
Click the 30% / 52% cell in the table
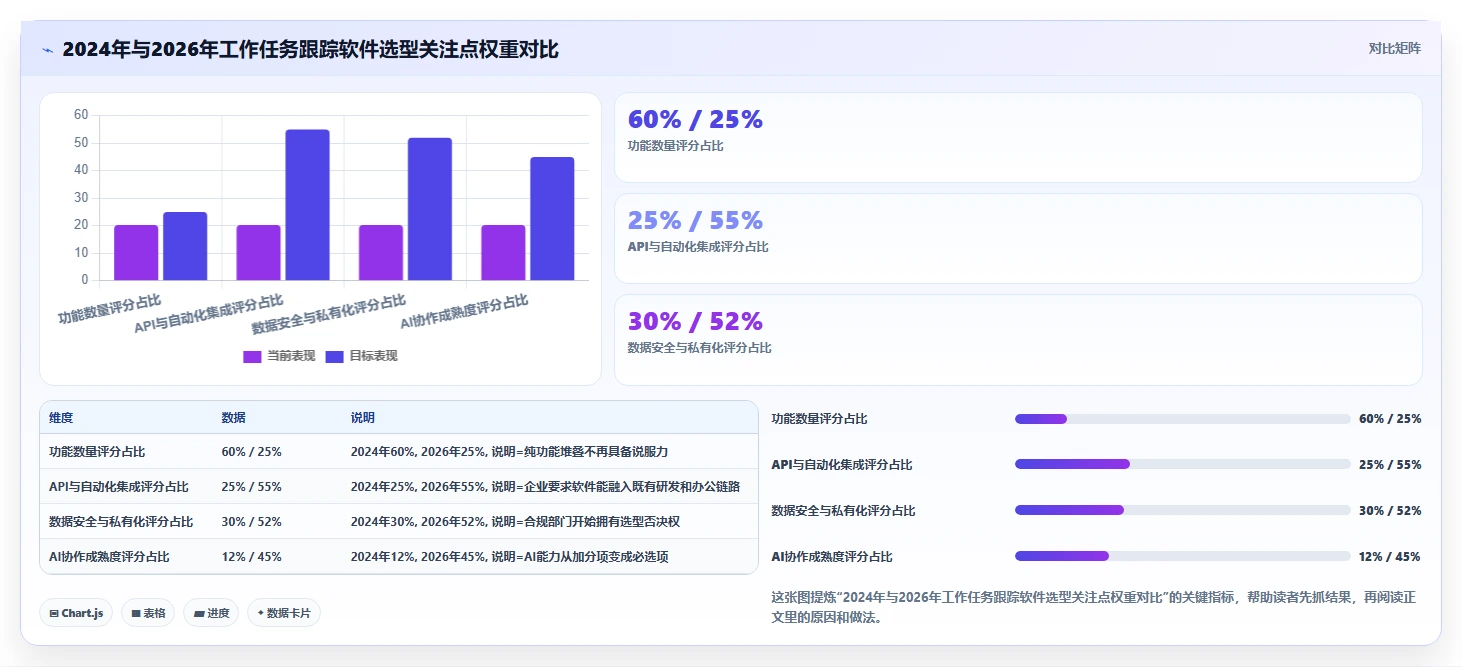click(252, 522)
